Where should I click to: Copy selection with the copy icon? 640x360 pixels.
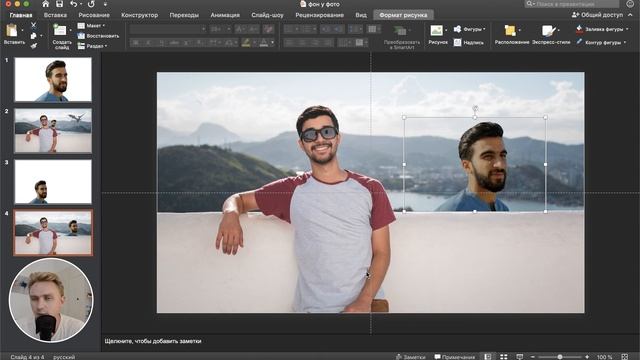click(33, 36)
